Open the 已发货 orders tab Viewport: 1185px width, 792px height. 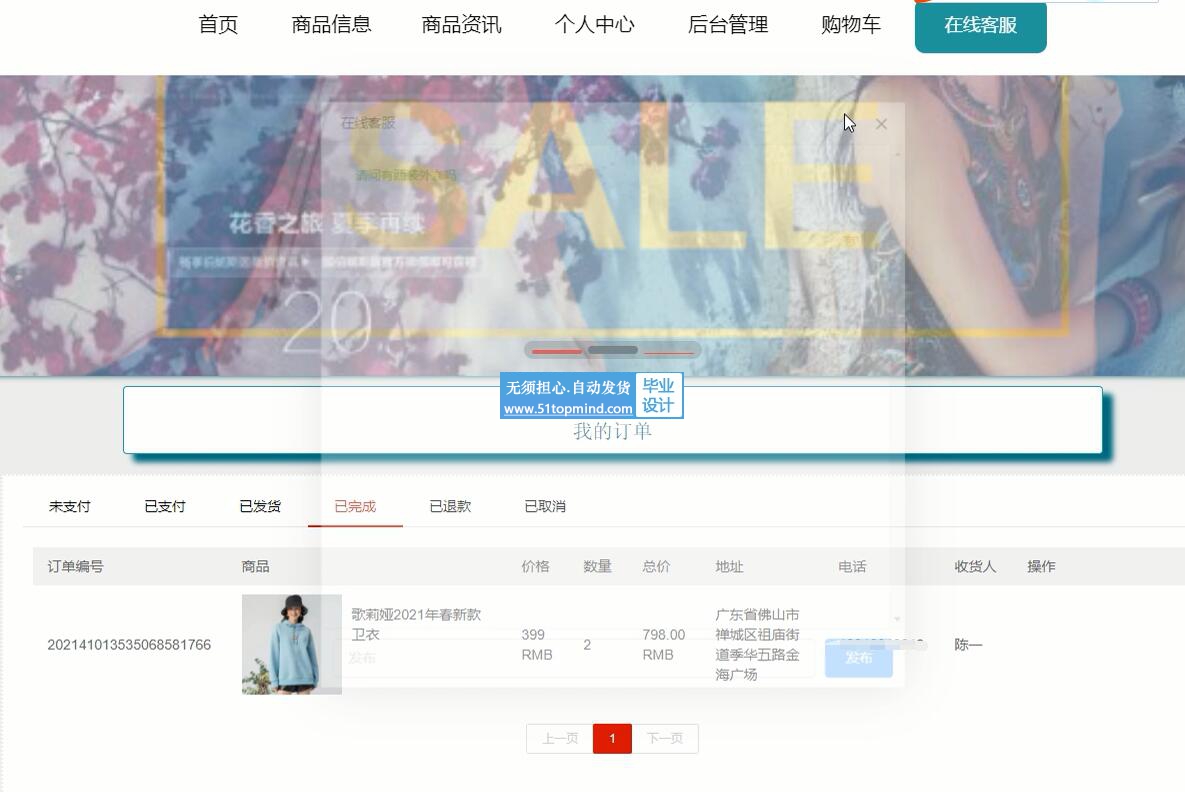pyautogui.click(x=260, y=506)
